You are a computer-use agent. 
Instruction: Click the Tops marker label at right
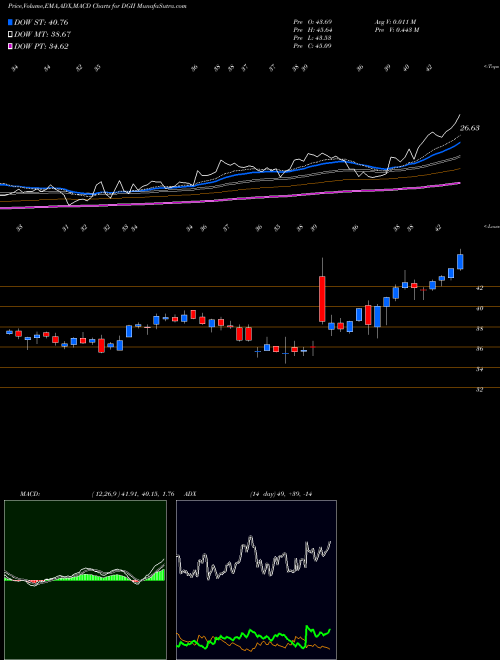pyautogui.click(x=492, y=67)
